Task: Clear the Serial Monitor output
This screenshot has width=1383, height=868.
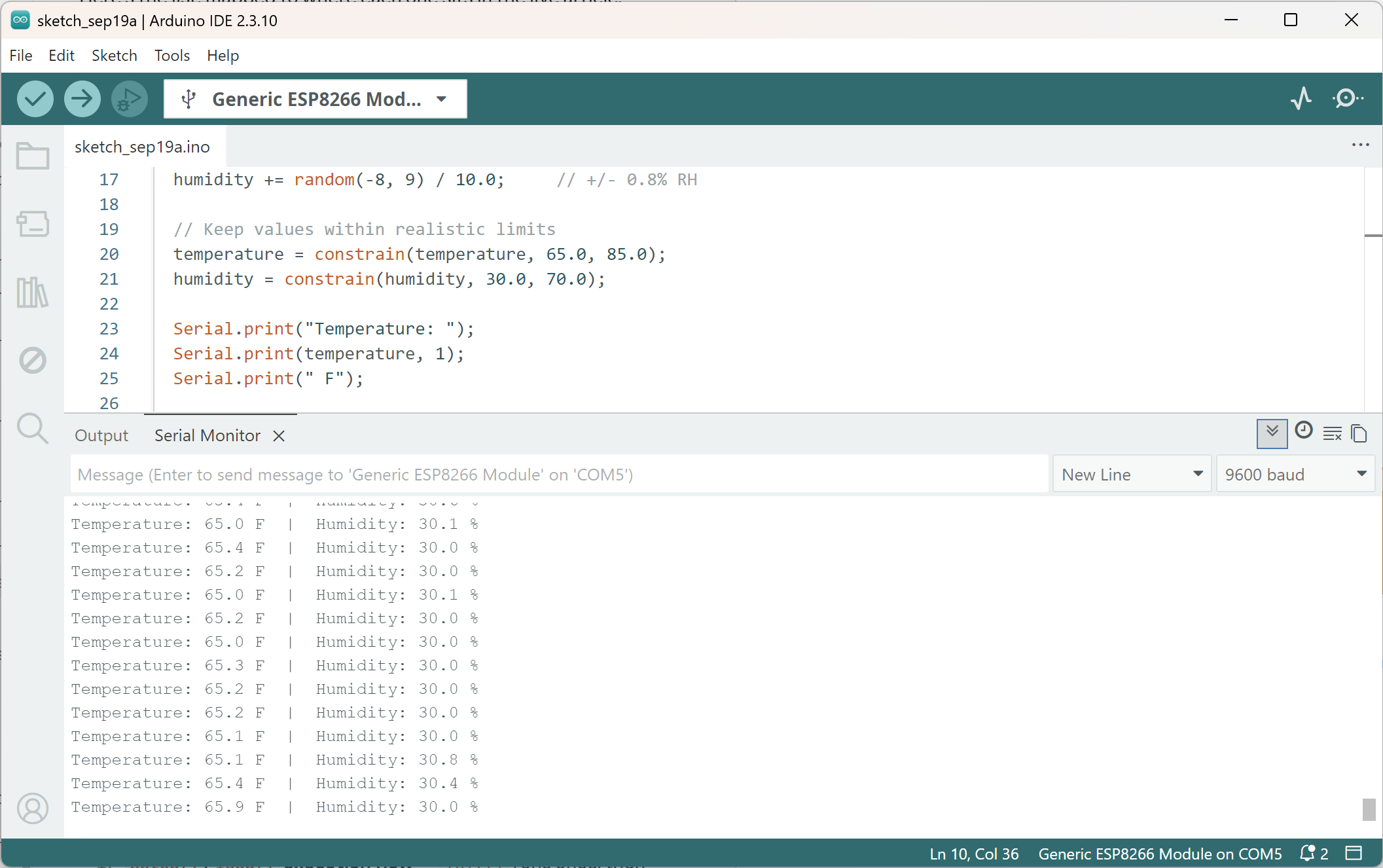Action: pos(1333,433)
